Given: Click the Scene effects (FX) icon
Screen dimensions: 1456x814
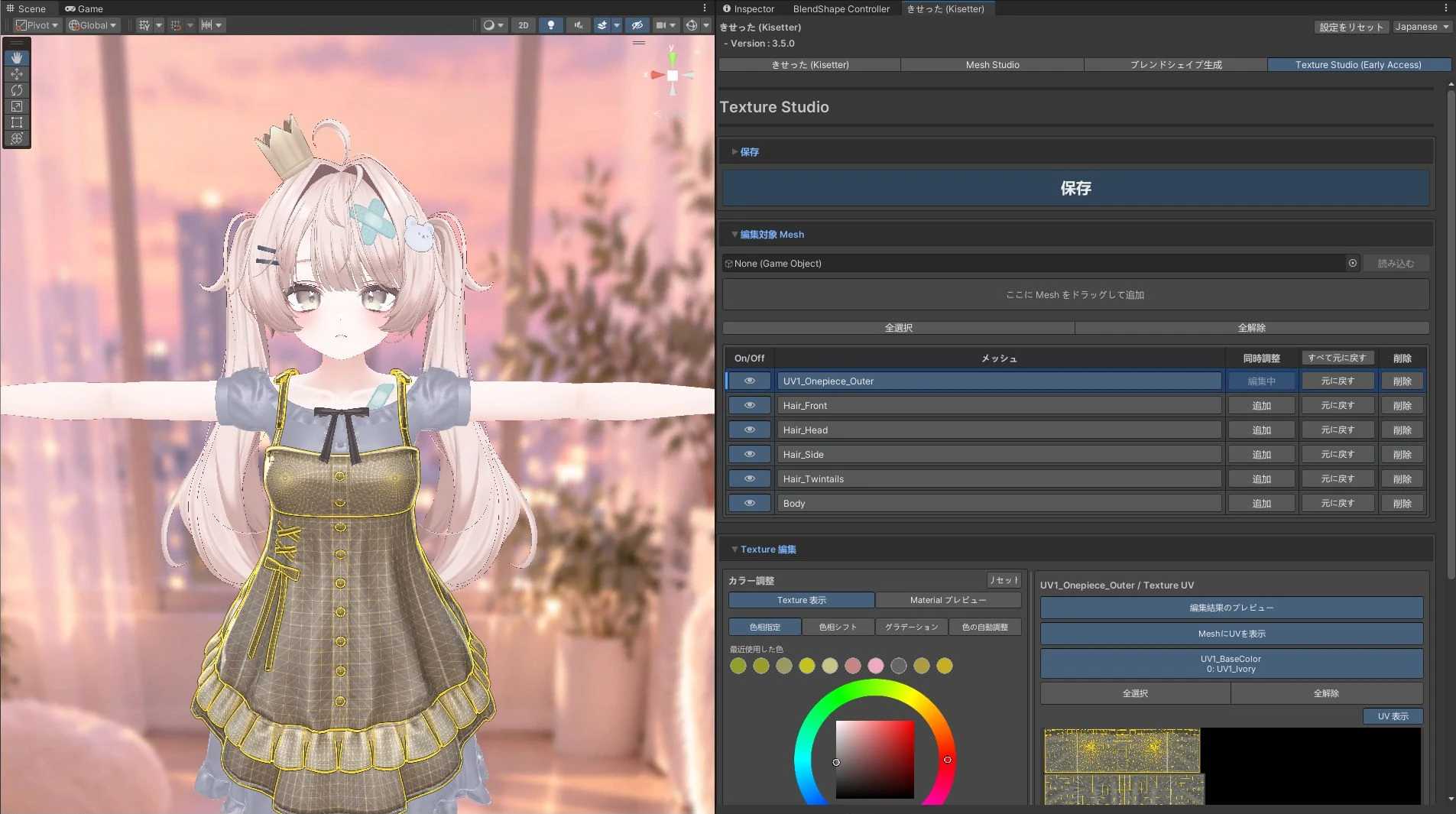Looking at the screenshot, I should [602, 25].
